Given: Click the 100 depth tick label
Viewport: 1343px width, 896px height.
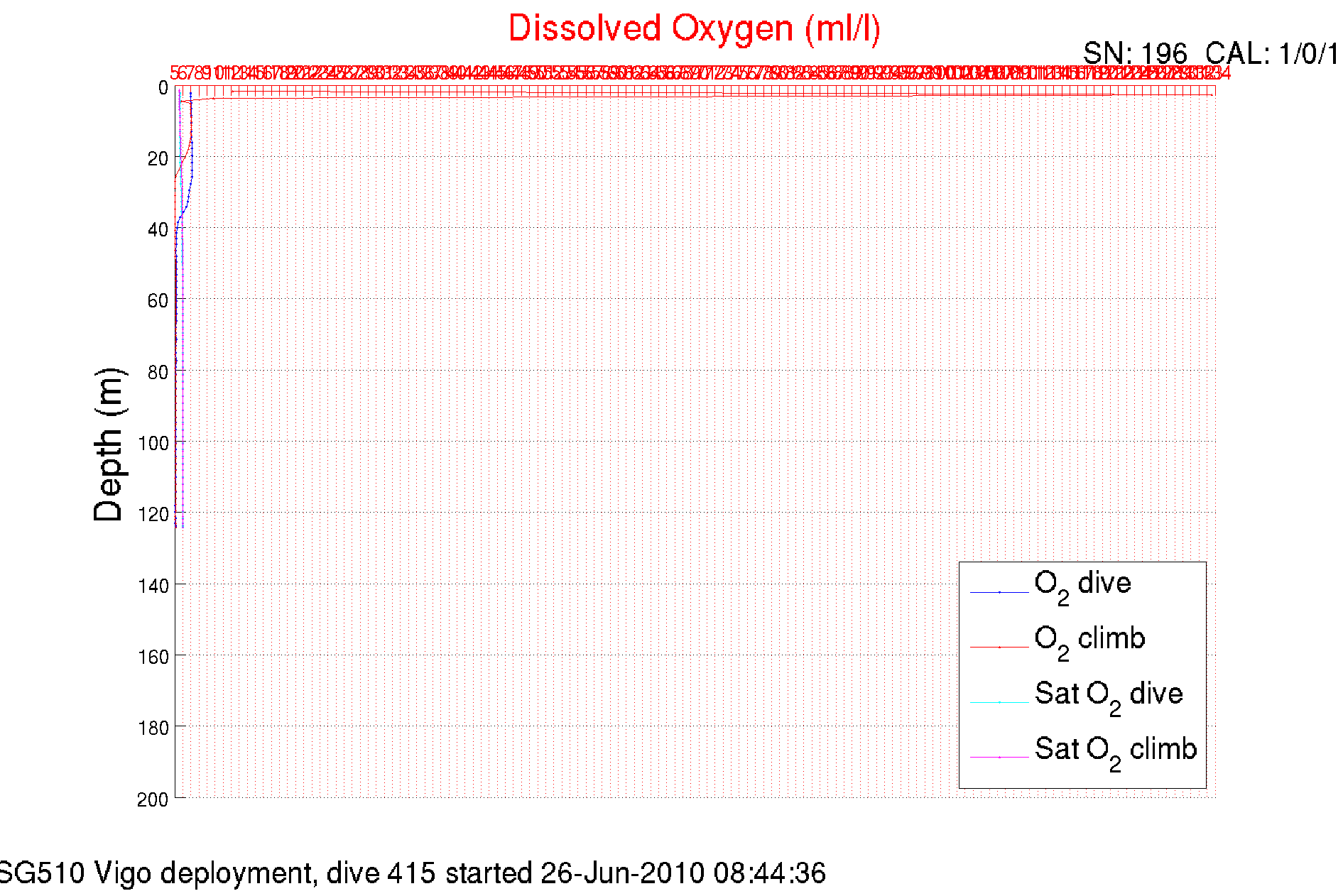Looking at the screenshot, I should point(153,443).
